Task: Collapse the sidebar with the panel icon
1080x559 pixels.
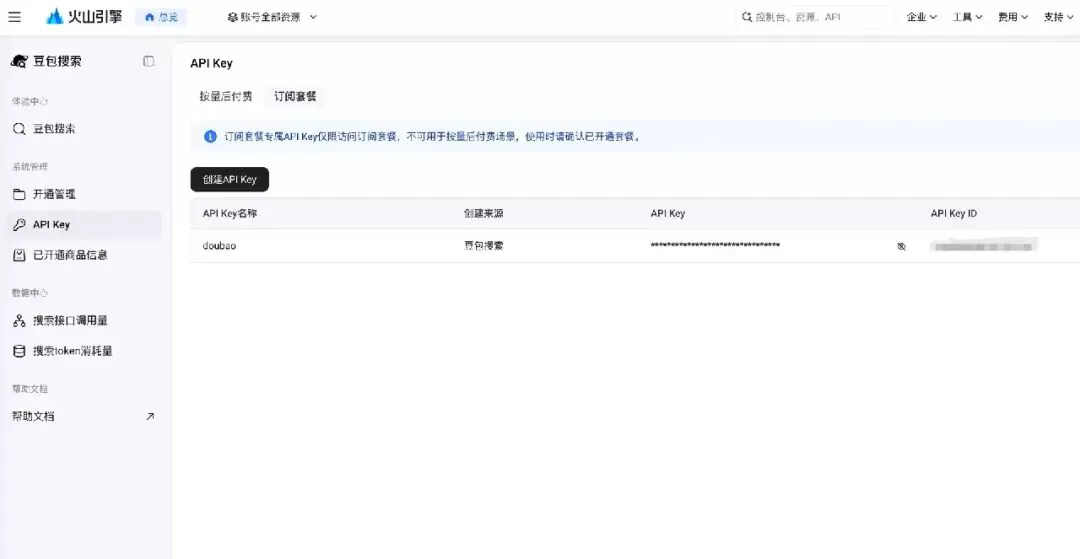Action: [x=149, y=61]
